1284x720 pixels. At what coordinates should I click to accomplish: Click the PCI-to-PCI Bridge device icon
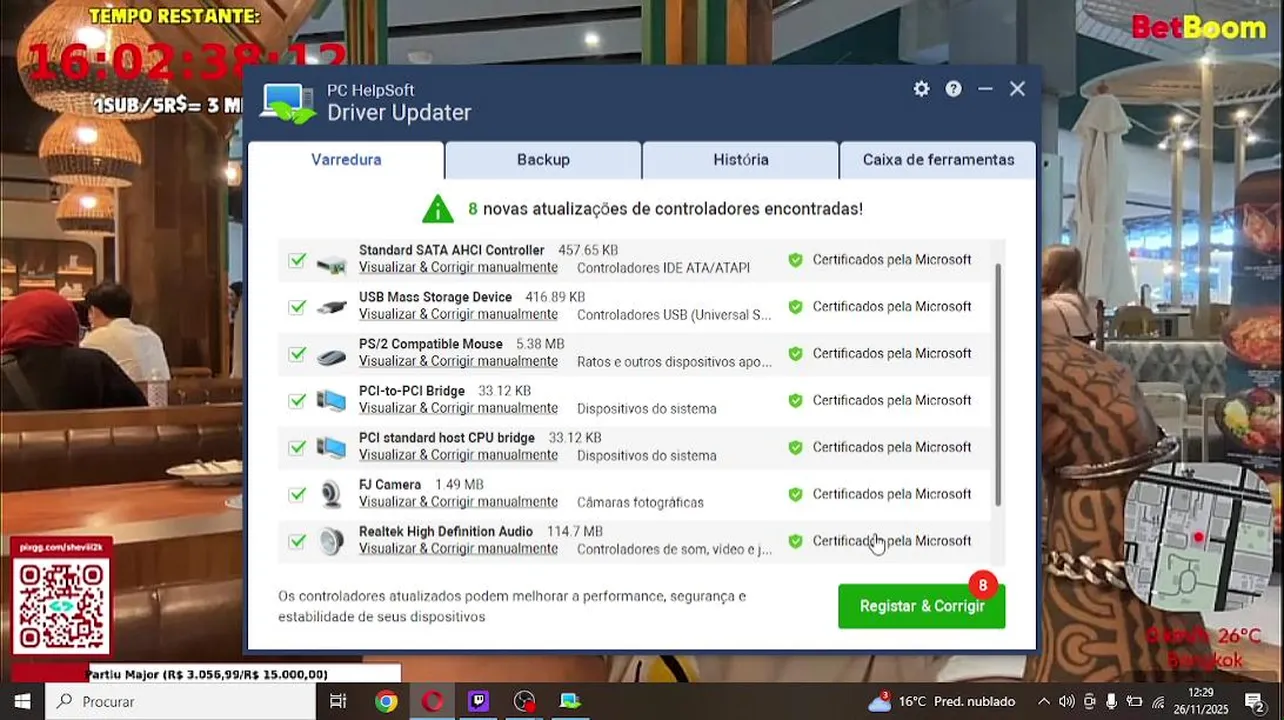point(331,401)
